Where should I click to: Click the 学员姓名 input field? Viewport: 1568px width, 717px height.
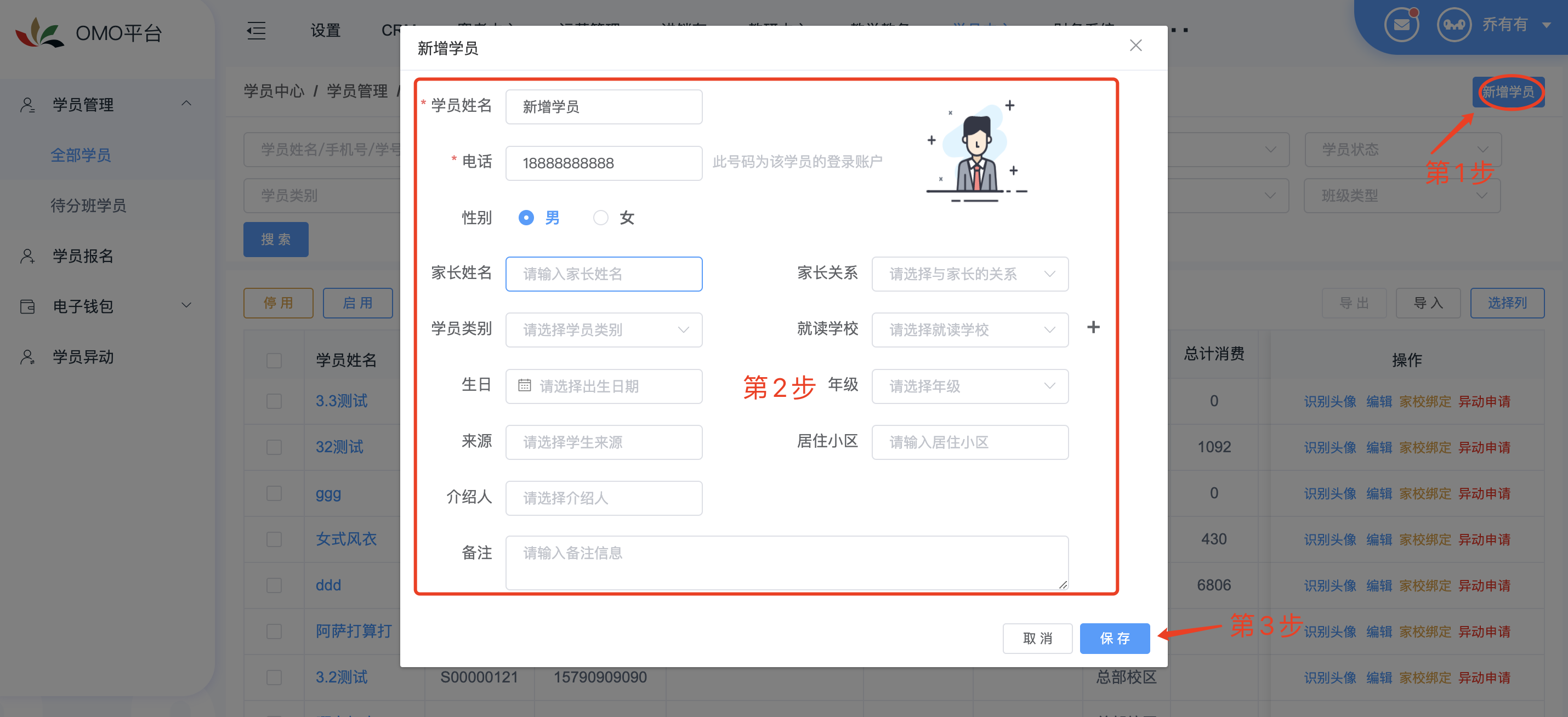tap(604, 107)
